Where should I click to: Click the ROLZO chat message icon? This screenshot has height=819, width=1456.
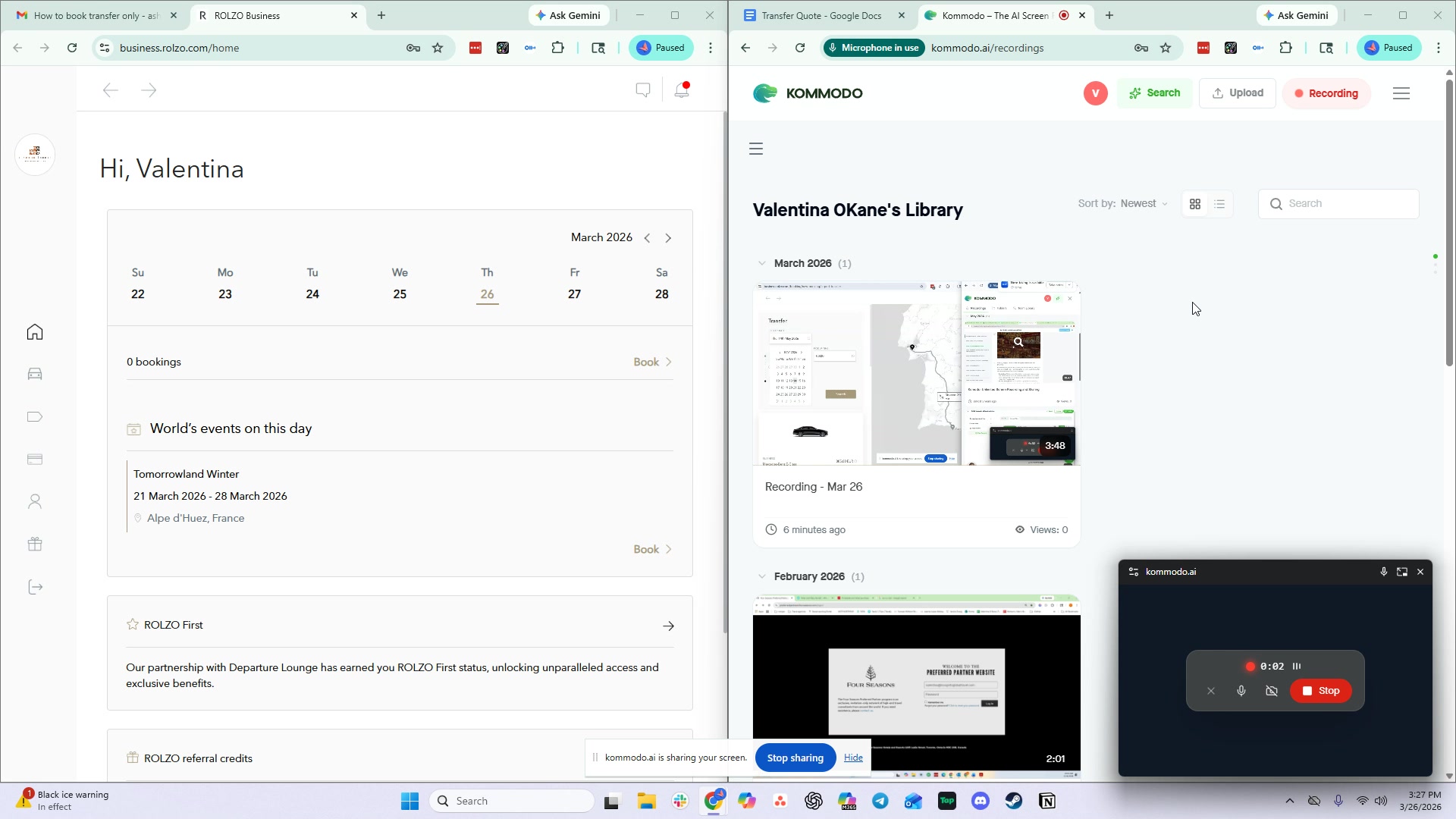[643, 90]
